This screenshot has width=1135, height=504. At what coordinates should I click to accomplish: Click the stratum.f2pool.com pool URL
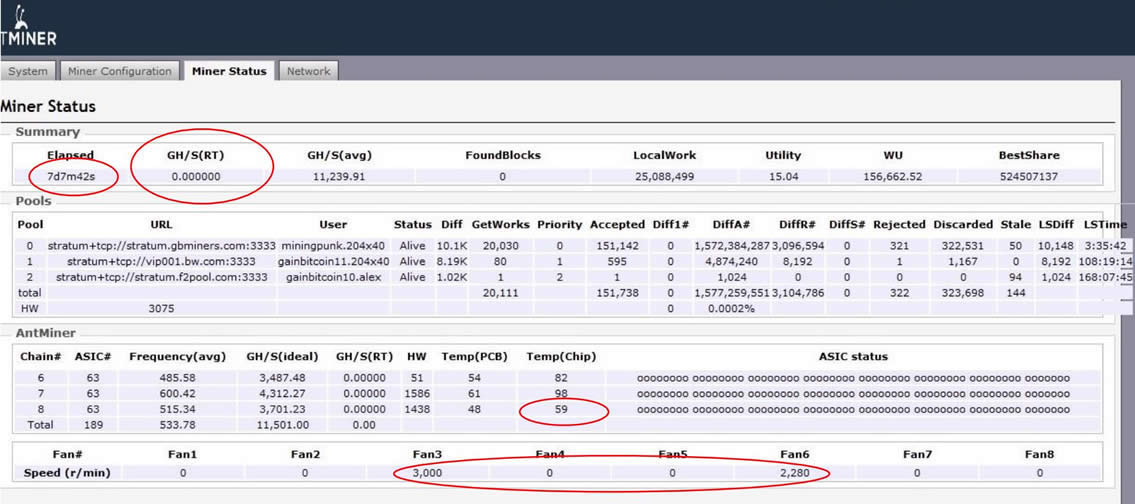click(161, 277)
